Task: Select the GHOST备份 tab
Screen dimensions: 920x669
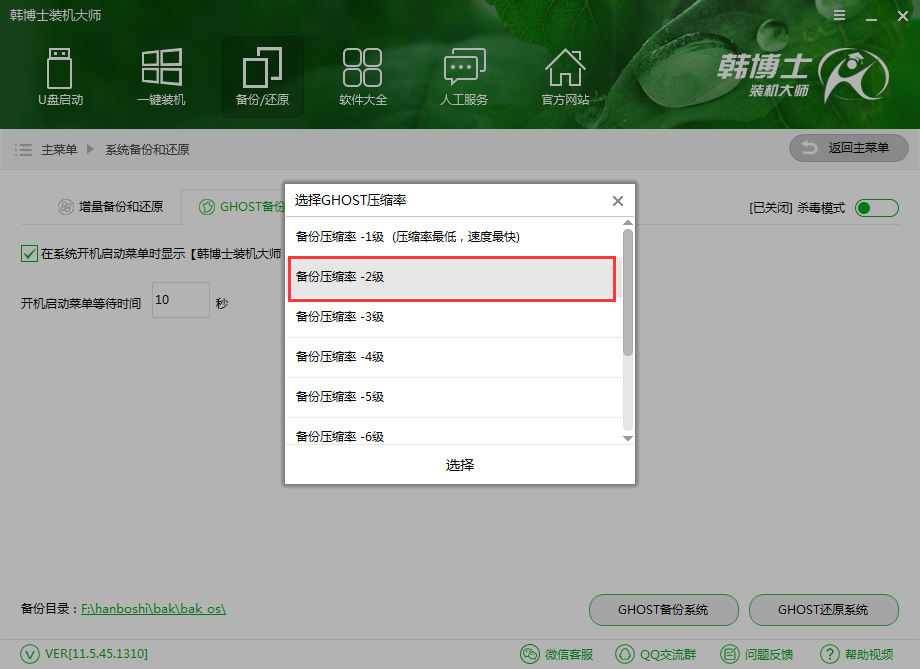Action: click(x=243, y=206)
